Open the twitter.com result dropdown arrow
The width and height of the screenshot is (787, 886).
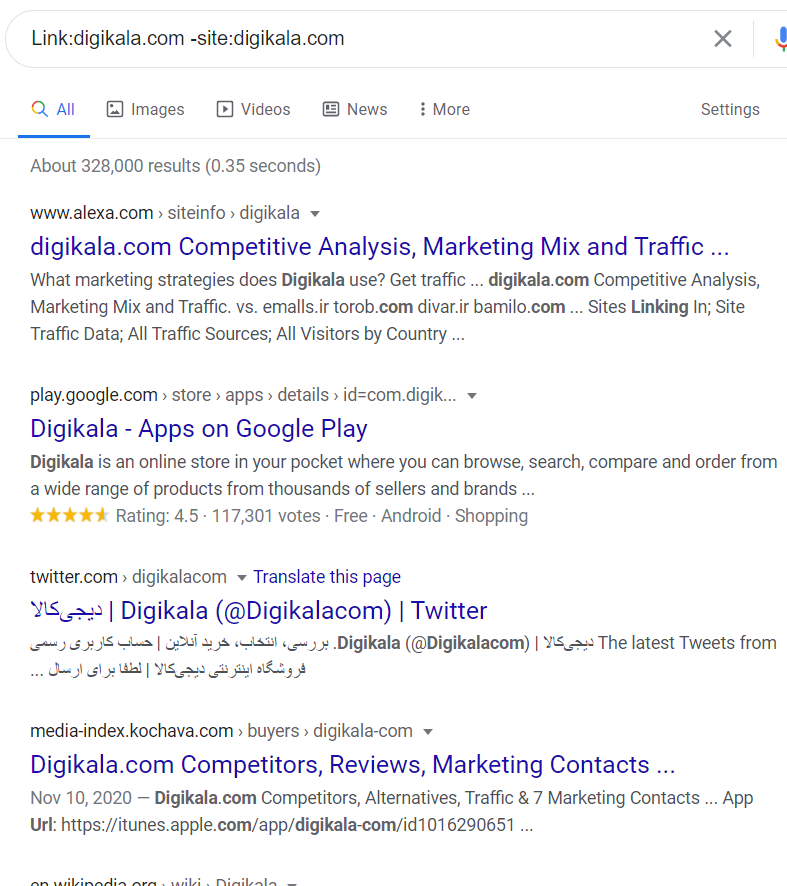pos(241,577)
